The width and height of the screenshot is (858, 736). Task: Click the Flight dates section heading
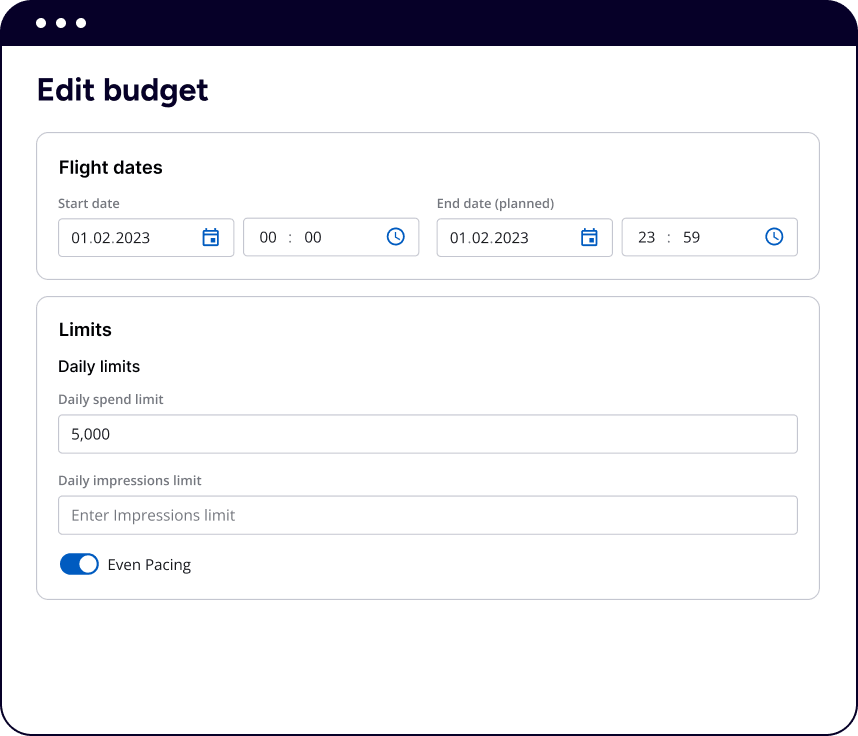[110, 168]
